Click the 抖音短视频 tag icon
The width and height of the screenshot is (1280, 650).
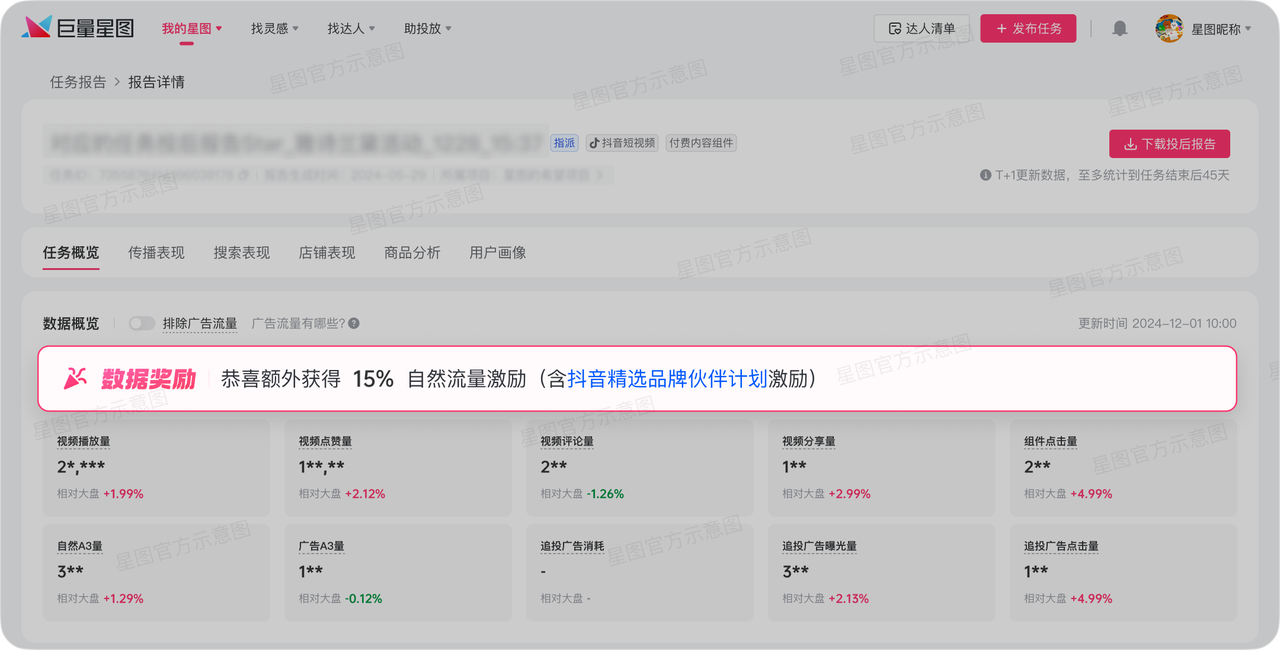(x=595, y=143)
